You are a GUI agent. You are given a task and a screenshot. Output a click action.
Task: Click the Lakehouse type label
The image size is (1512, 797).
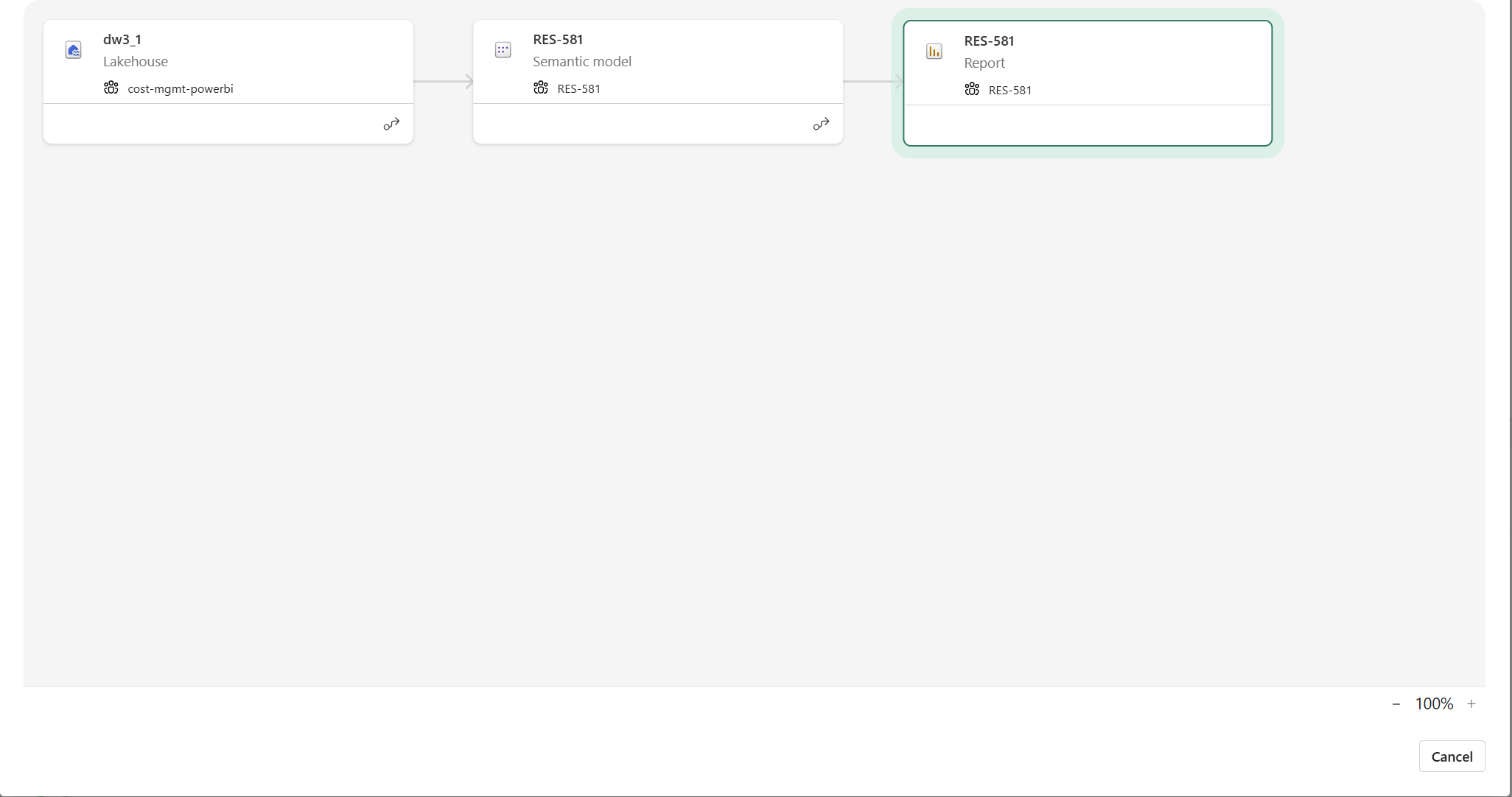click(x=136, y=62)
